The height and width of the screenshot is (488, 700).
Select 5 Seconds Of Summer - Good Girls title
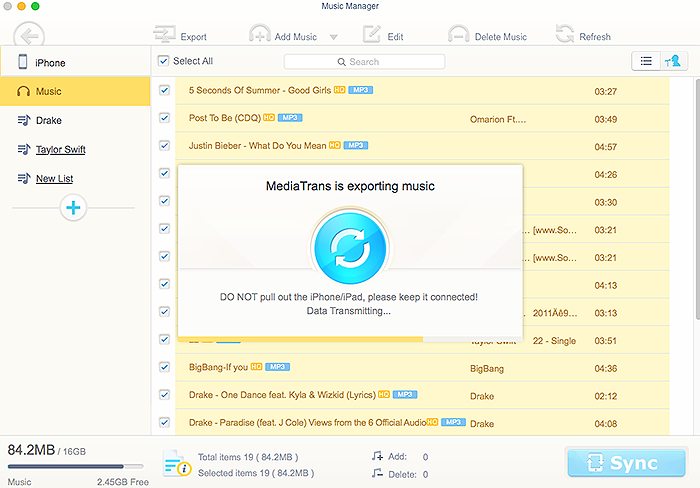pos(260,90)
